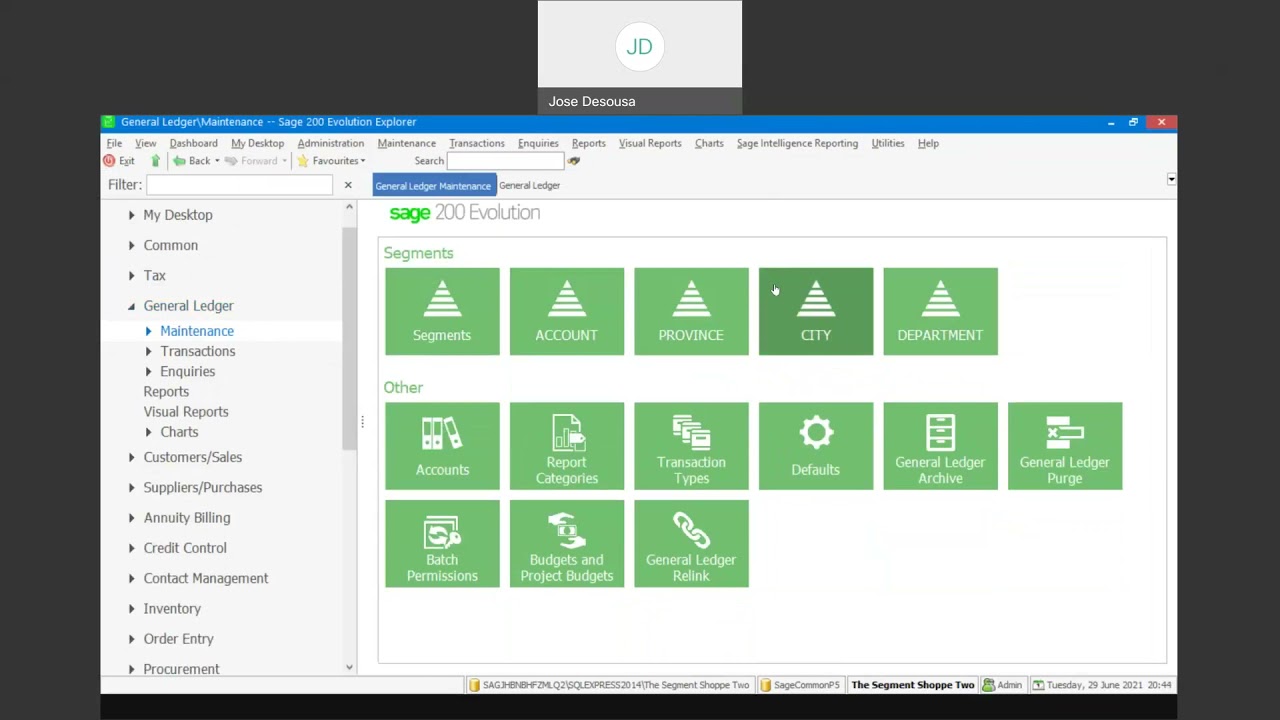This screenshot has width=1280, height=720.
Task: Select General Ledger Maintenance tab
Action: click(433, 185)
